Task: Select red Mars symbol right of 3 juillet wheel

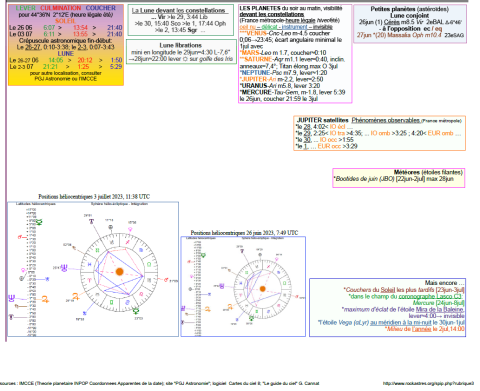Action: click(166, 280)
